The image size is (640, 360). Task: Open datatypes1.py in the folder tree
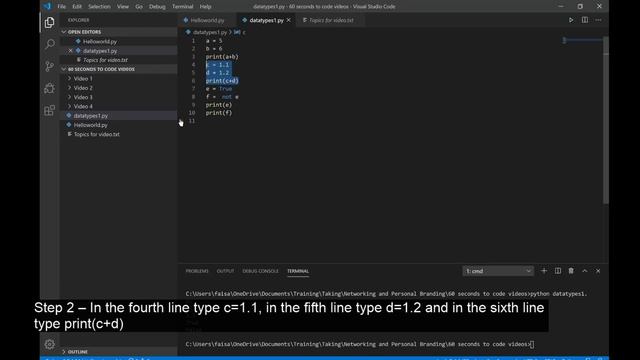[91, 116]
